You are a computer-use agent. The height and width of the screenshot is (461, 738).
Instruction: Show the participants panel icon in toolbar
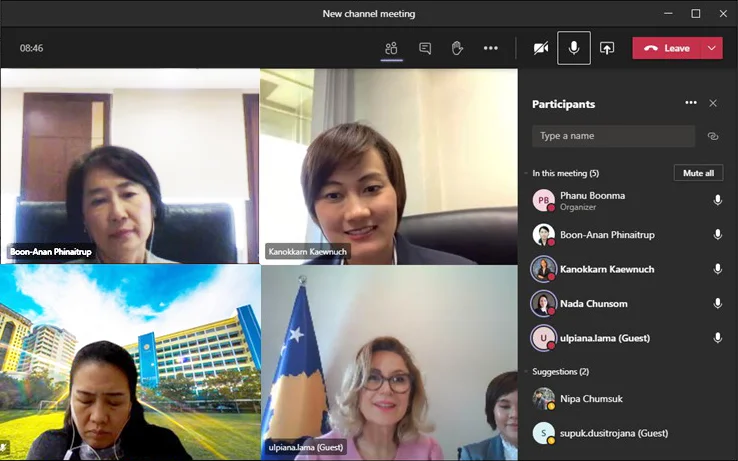[x=391, y=48]
